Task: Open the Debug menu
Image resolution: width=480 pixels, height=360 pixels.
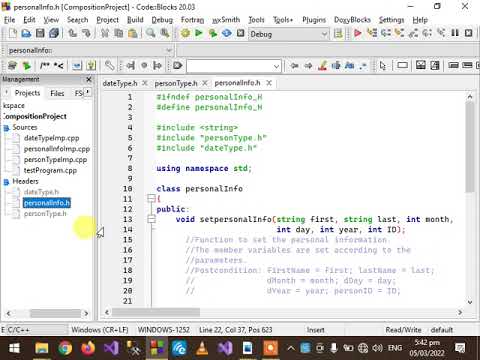Action: pos(162,20)
